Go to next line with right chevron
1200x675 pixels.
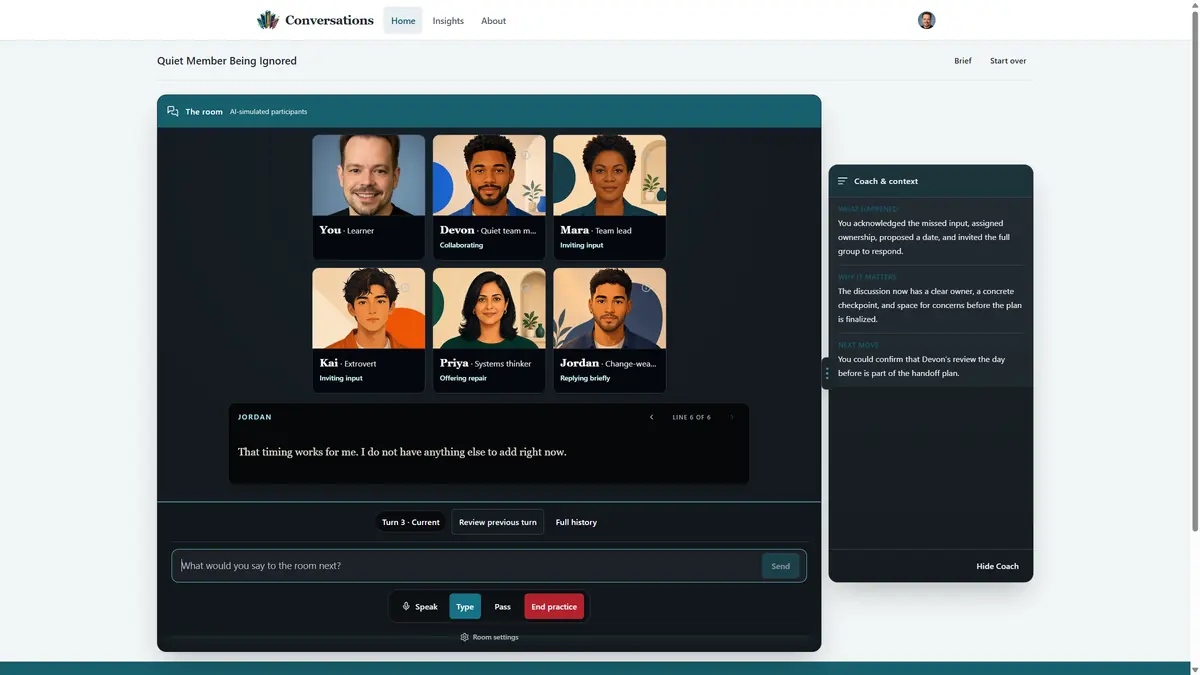tap(732, 417)
